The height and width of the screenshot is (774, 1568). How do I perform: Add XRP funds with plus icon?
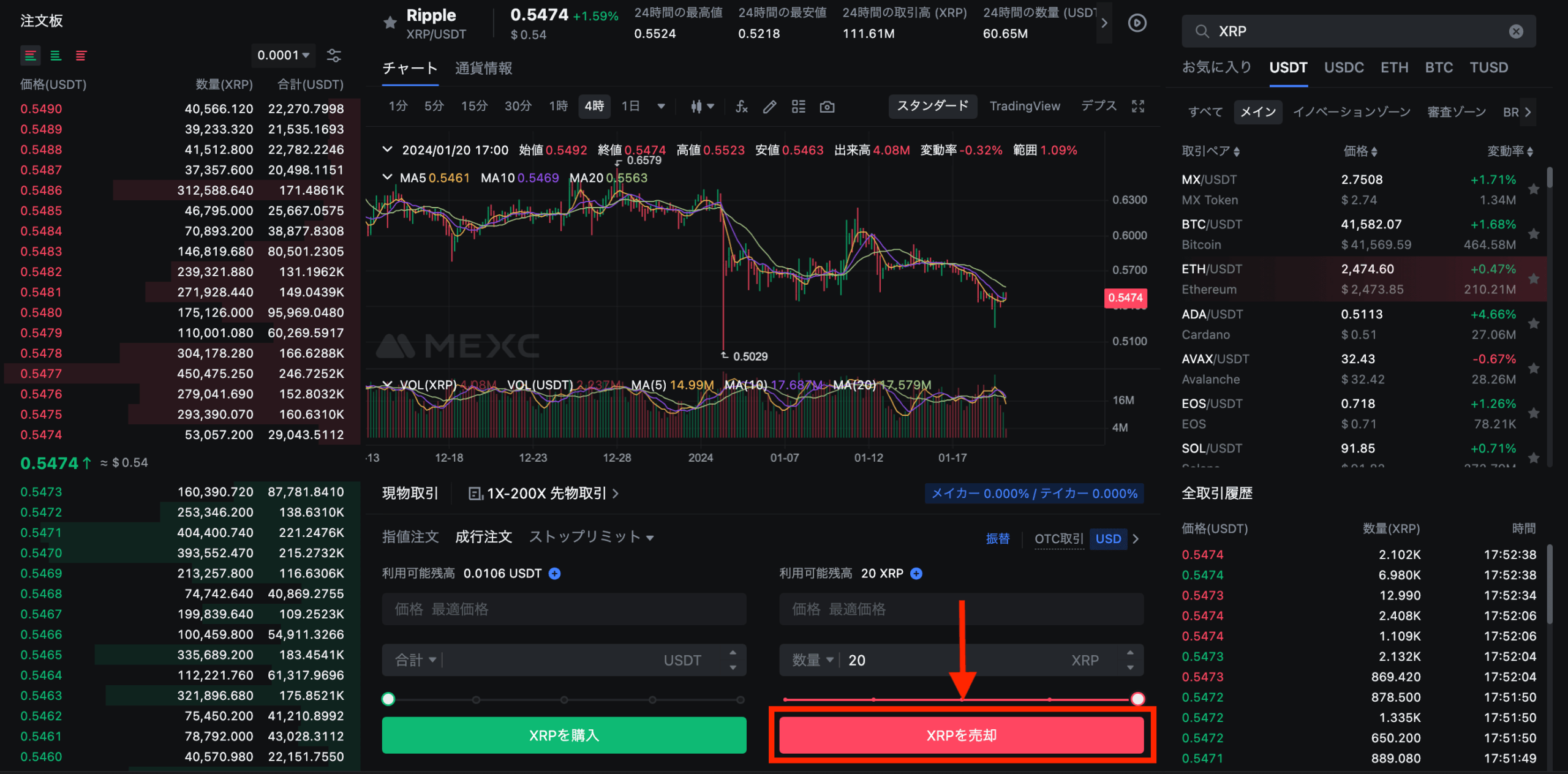[x=916, y=574]
